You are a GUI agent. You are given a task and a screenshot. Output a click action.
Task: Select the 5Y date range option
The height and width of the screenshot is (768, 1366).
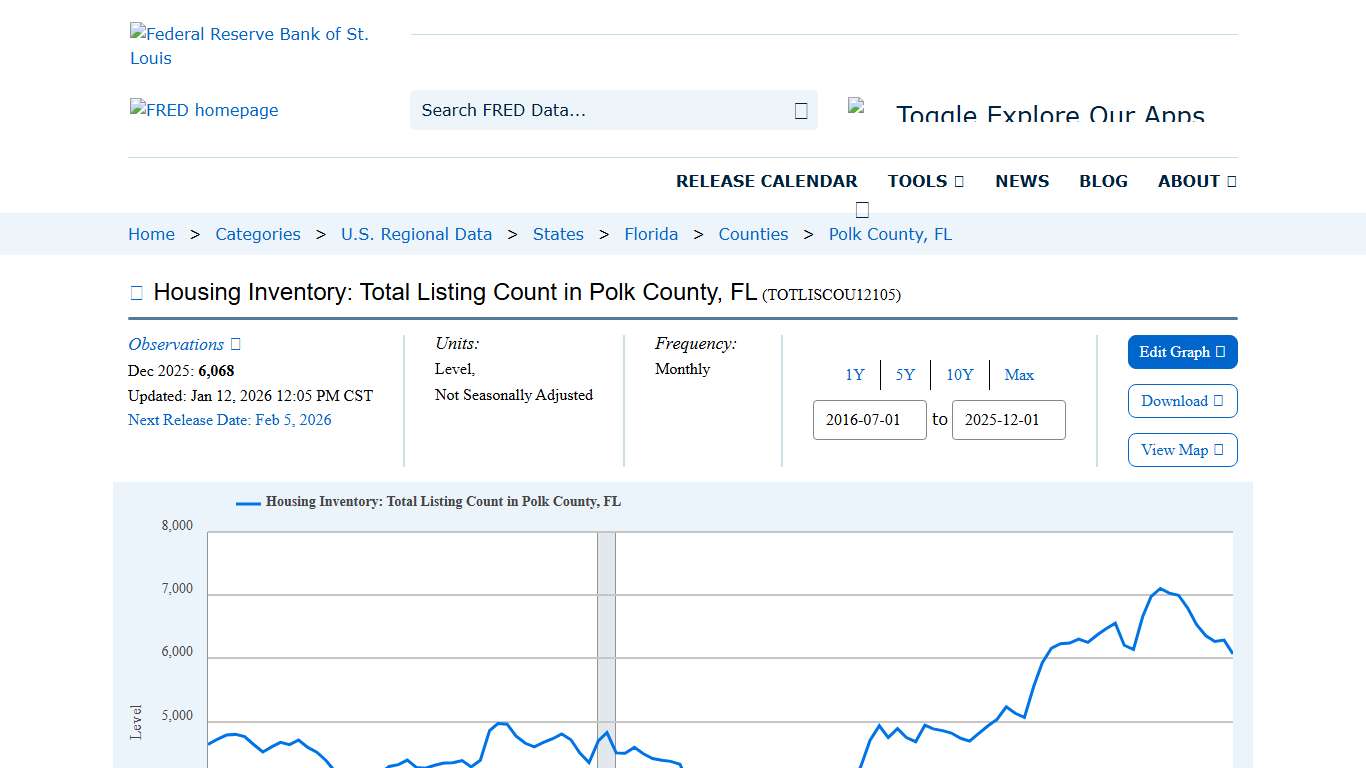click(x=905, y=375)
